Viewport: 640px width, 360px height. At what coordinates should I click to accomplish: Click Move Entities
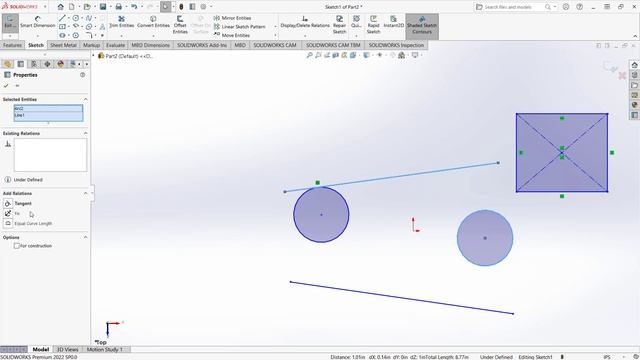(x=231, y=35)
